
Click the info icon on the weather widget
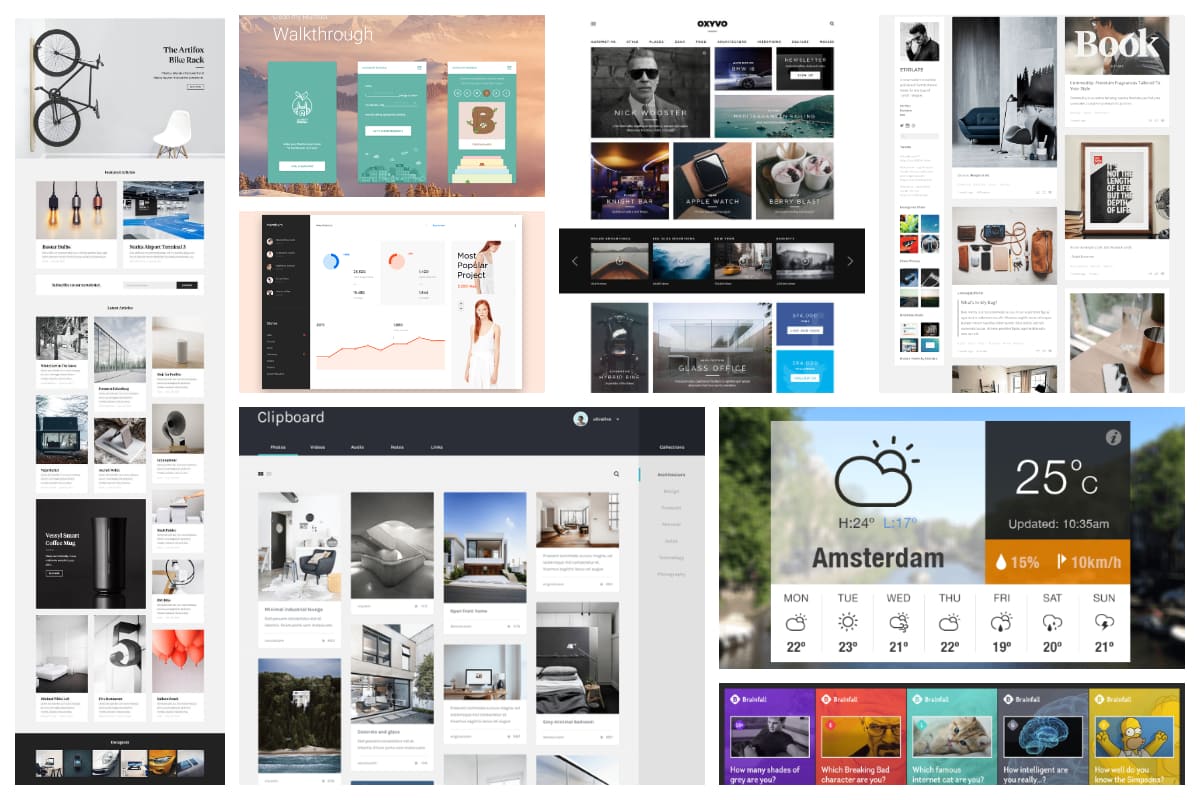pos(1114,438)
